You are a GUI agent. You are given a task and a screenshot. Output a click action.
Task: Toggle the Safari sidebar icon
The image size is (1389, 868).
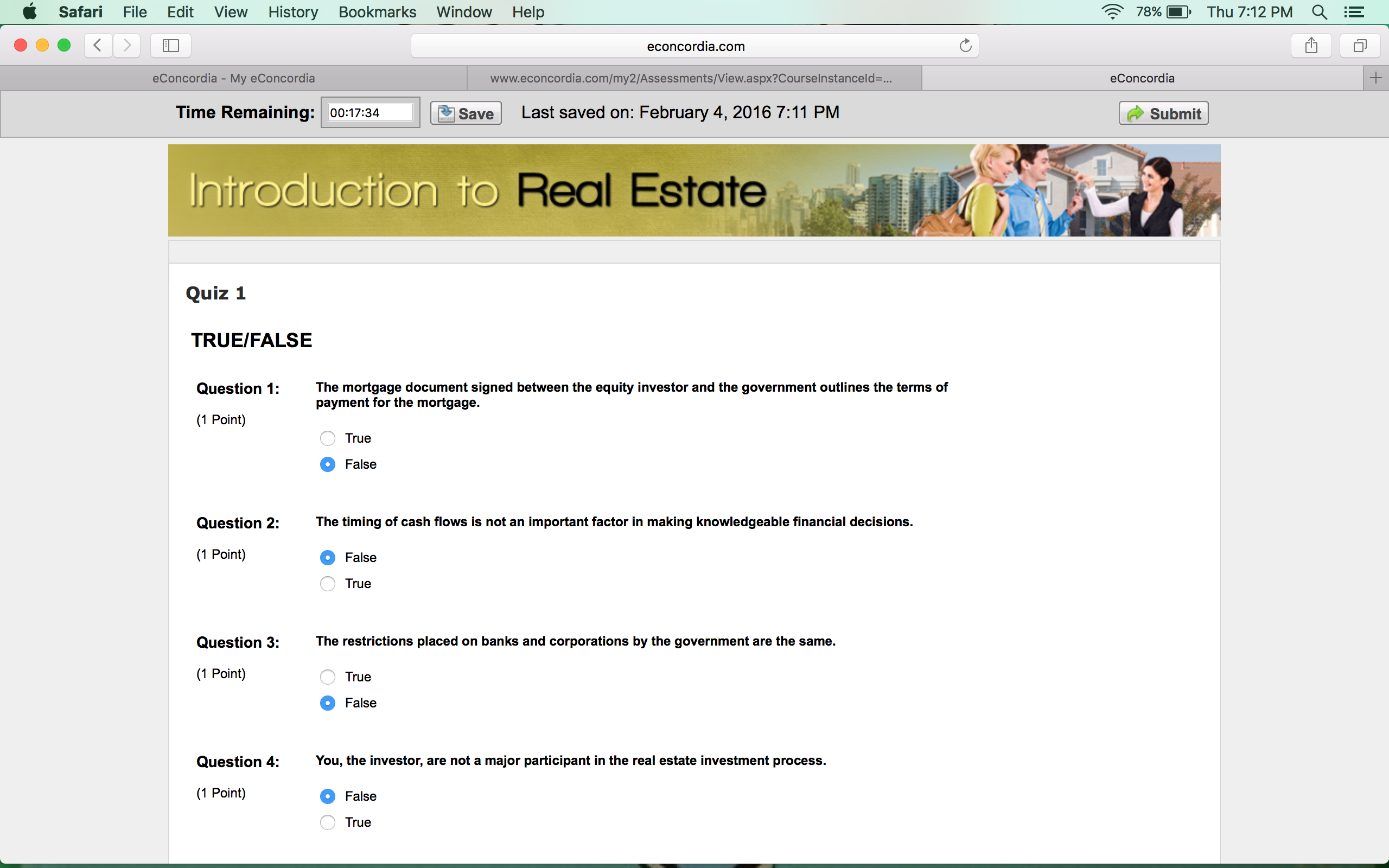[170, 46]
